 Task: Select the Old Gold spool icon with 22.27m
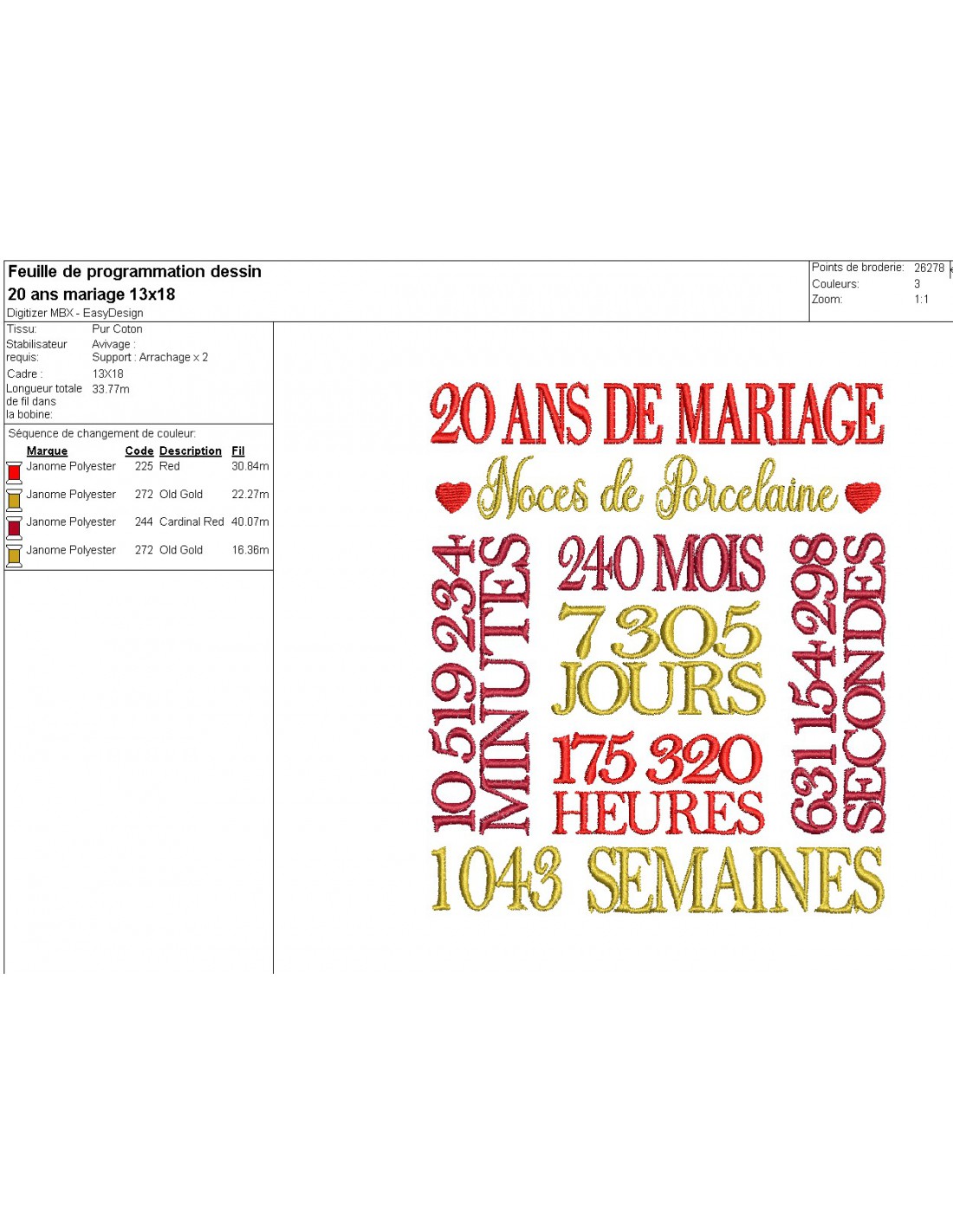[x=14, y=499]
